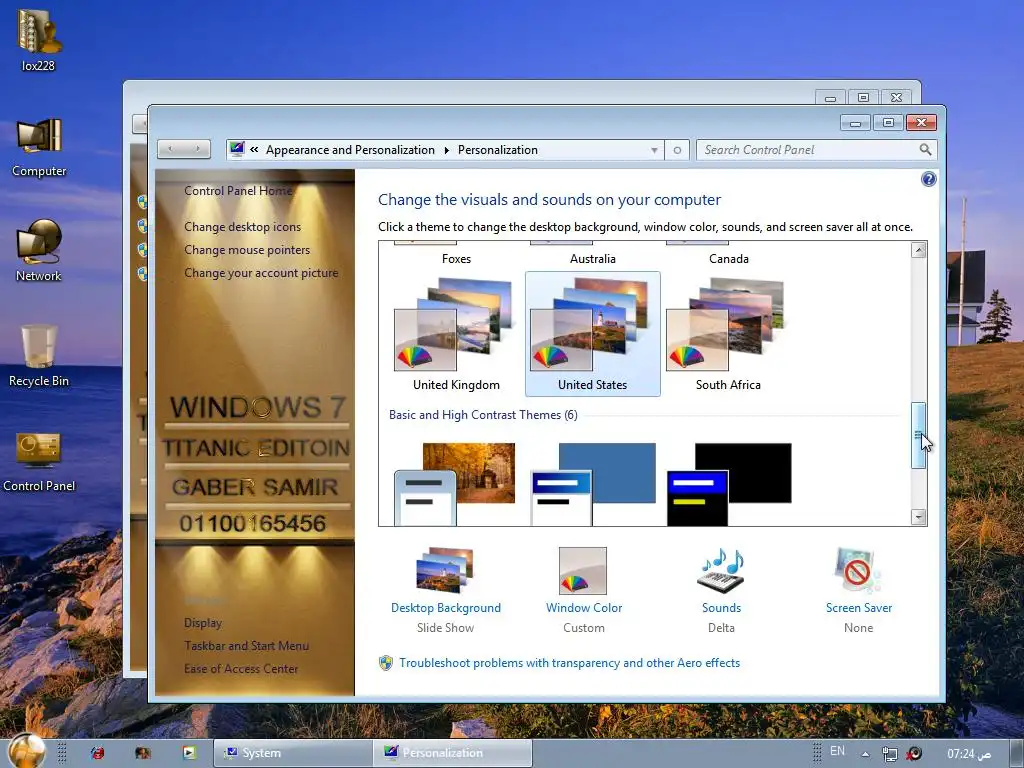The height and width of the screenshot is (768, 1024).
Task: Click Appearance and Personalization in the breadcrumb
Action: point(350,150)
